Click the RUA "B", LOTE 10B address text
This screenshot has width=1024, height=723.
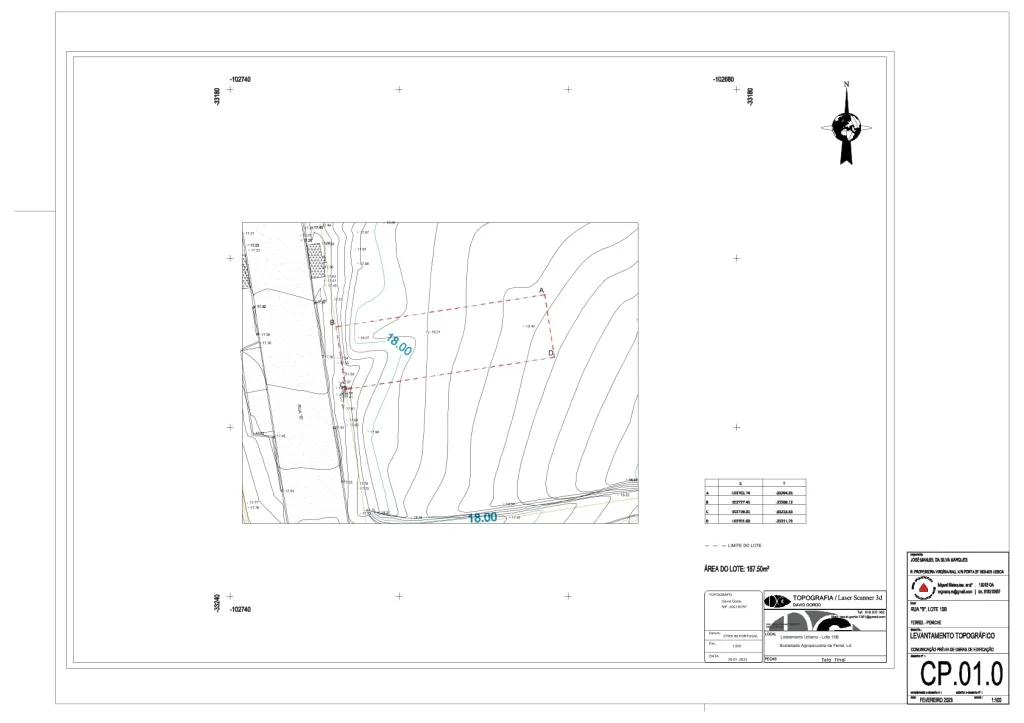click(928, 609)
